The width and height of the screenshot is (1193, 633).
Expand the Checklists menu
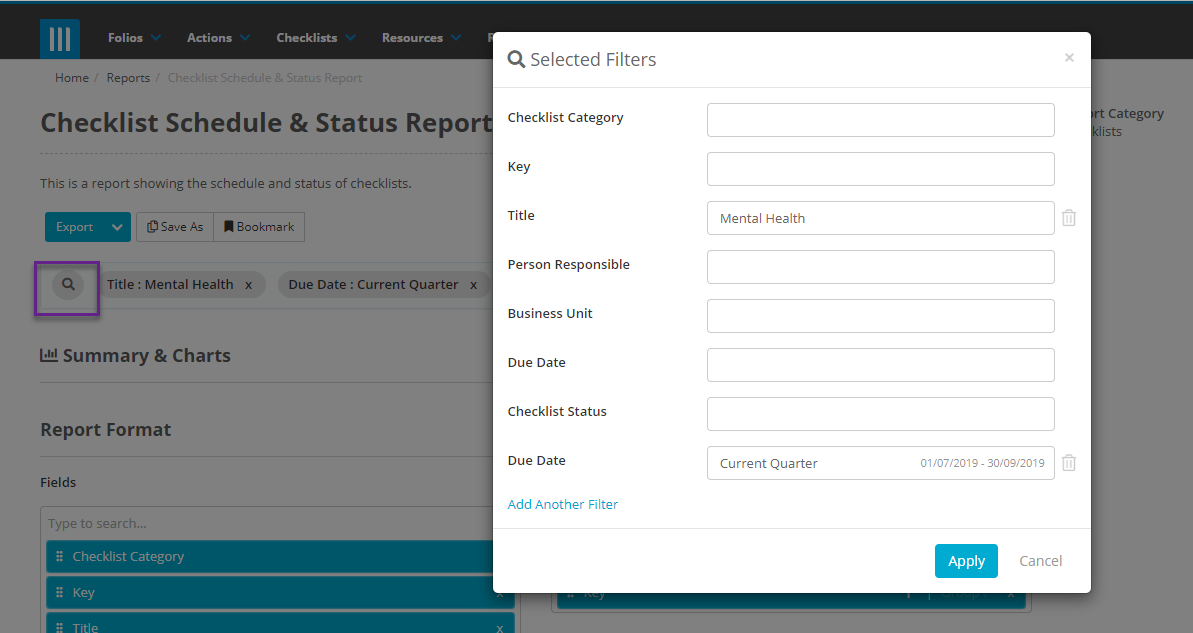pyautogui.click(x=308, y=37)
